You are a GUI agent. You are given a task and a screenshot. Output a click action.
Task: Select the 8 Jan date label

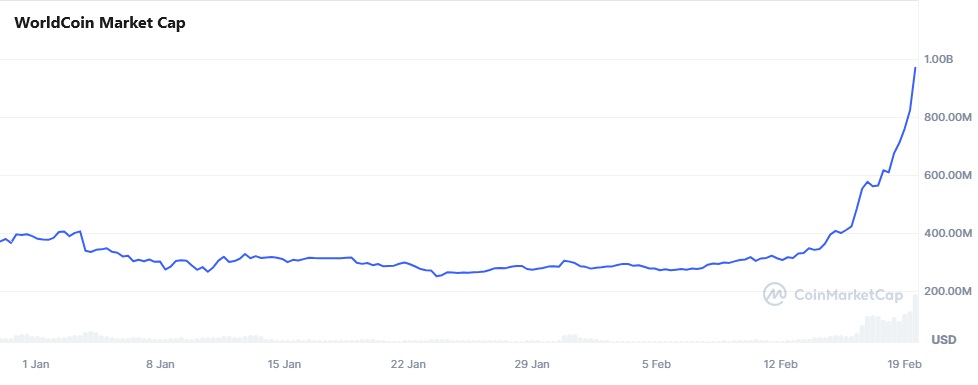click(x=160, y=364)
